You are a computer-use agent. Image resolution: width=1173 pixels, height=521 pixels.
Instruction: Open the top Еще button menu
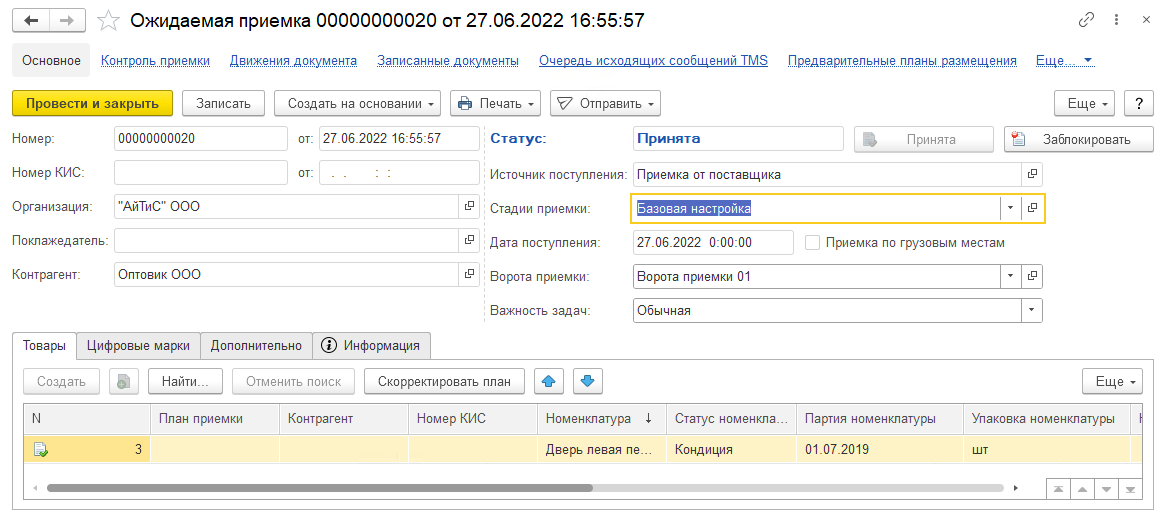click(1085, 104)
